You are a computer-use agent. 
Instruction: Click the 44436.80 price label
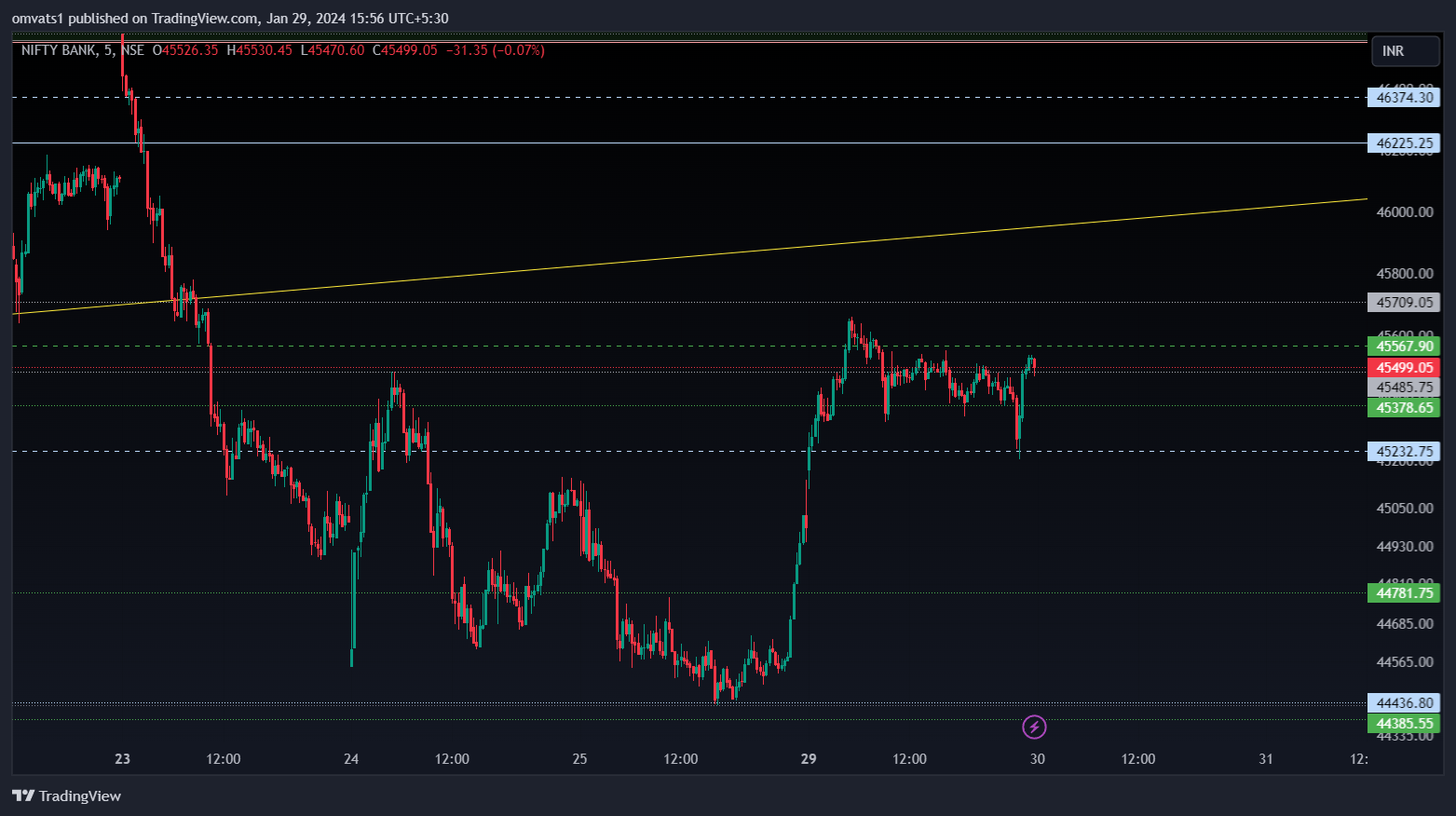[1403, 703]
